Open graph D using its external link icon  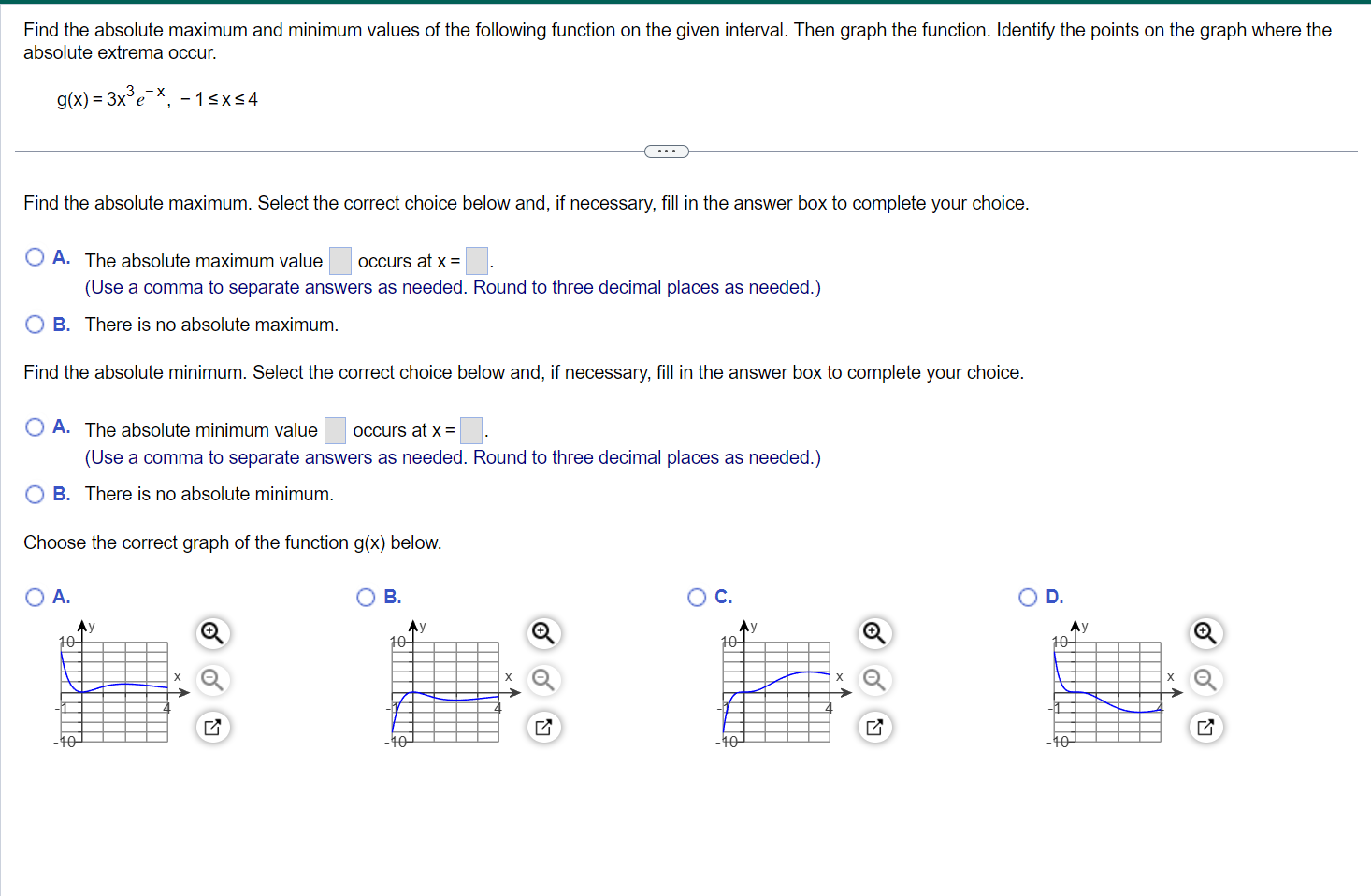pos(1205,727)
